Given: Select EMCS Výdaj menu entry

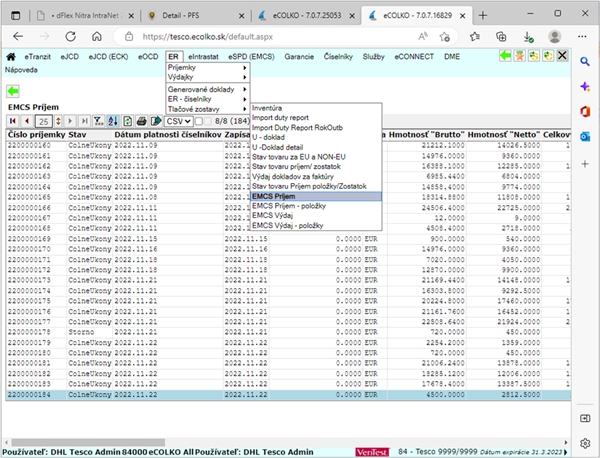Looking at the screenshot, I should point(316,215).
